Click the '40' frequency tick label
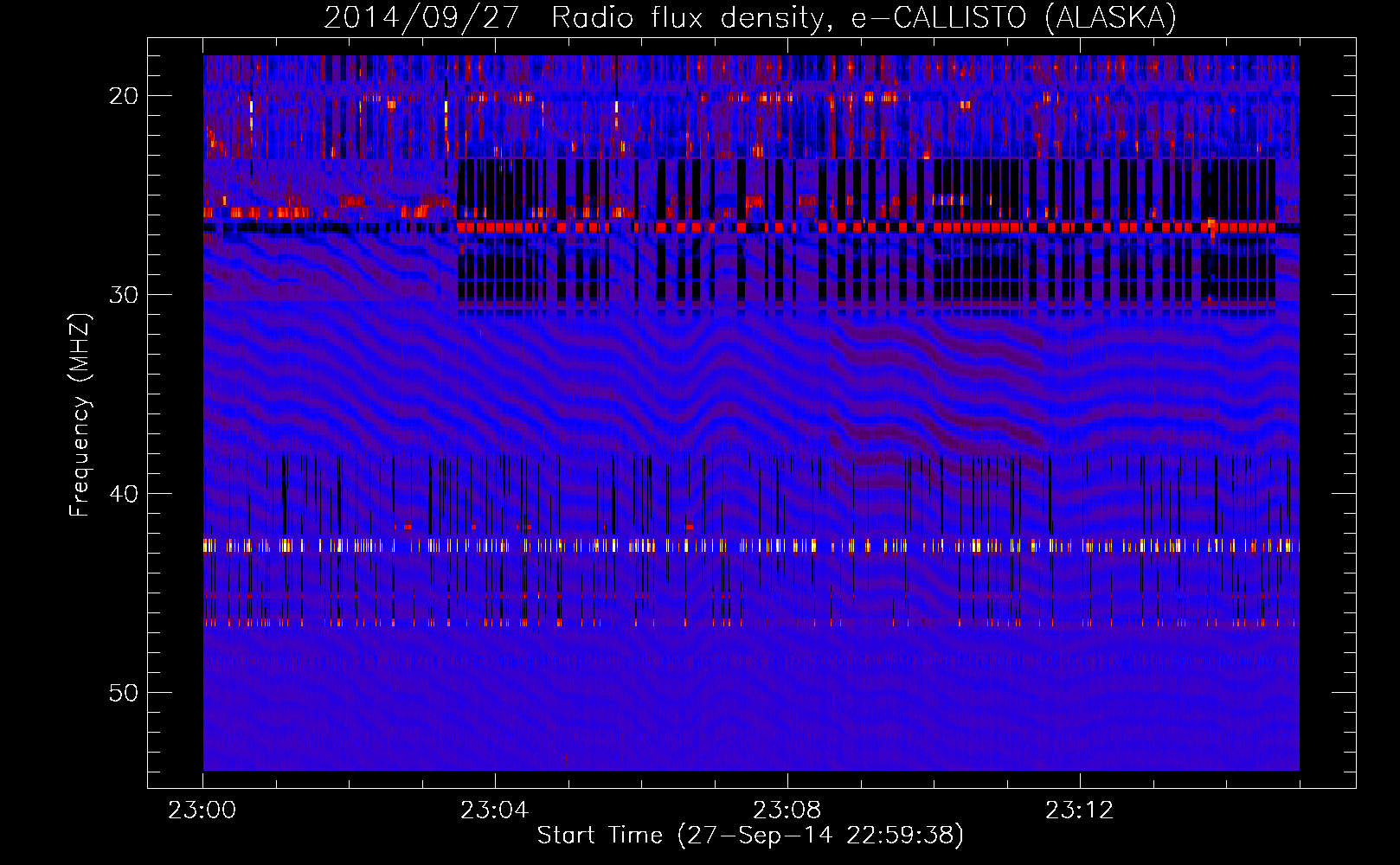The height and width of the screenshot is (865, 1400). tap(125, 494)
